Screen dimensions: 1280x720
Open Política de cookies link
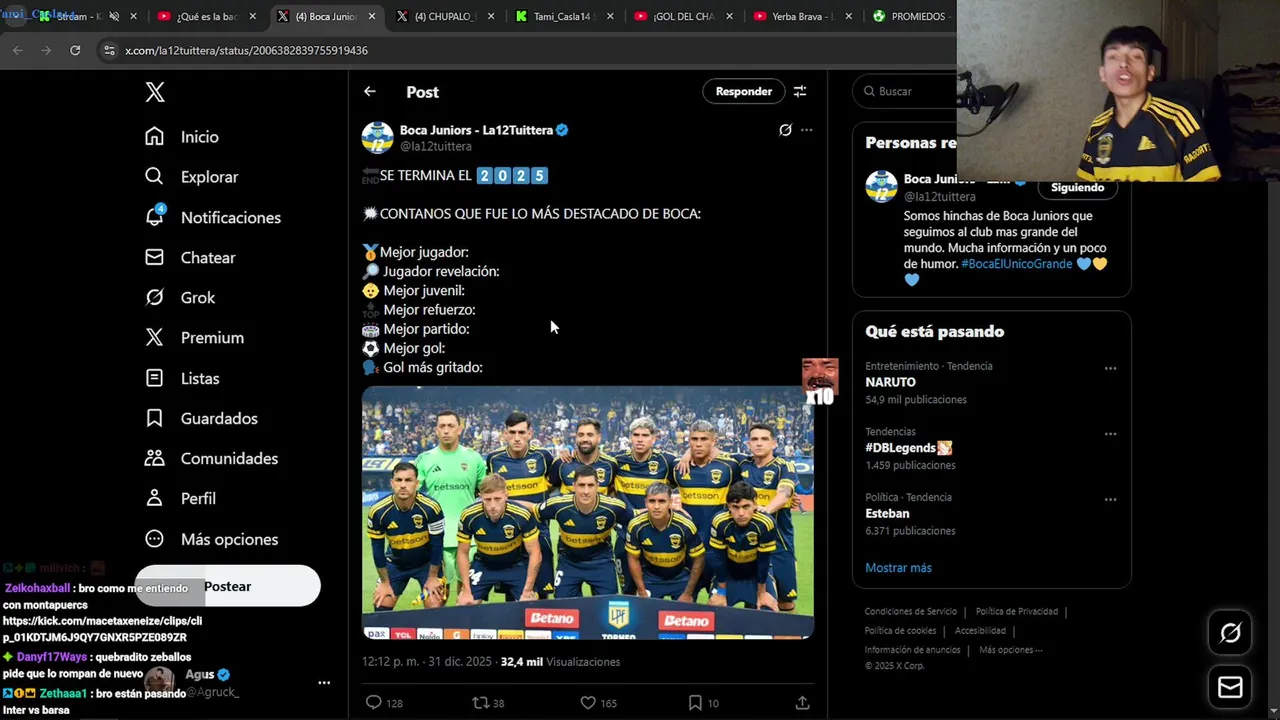(900, 631)
